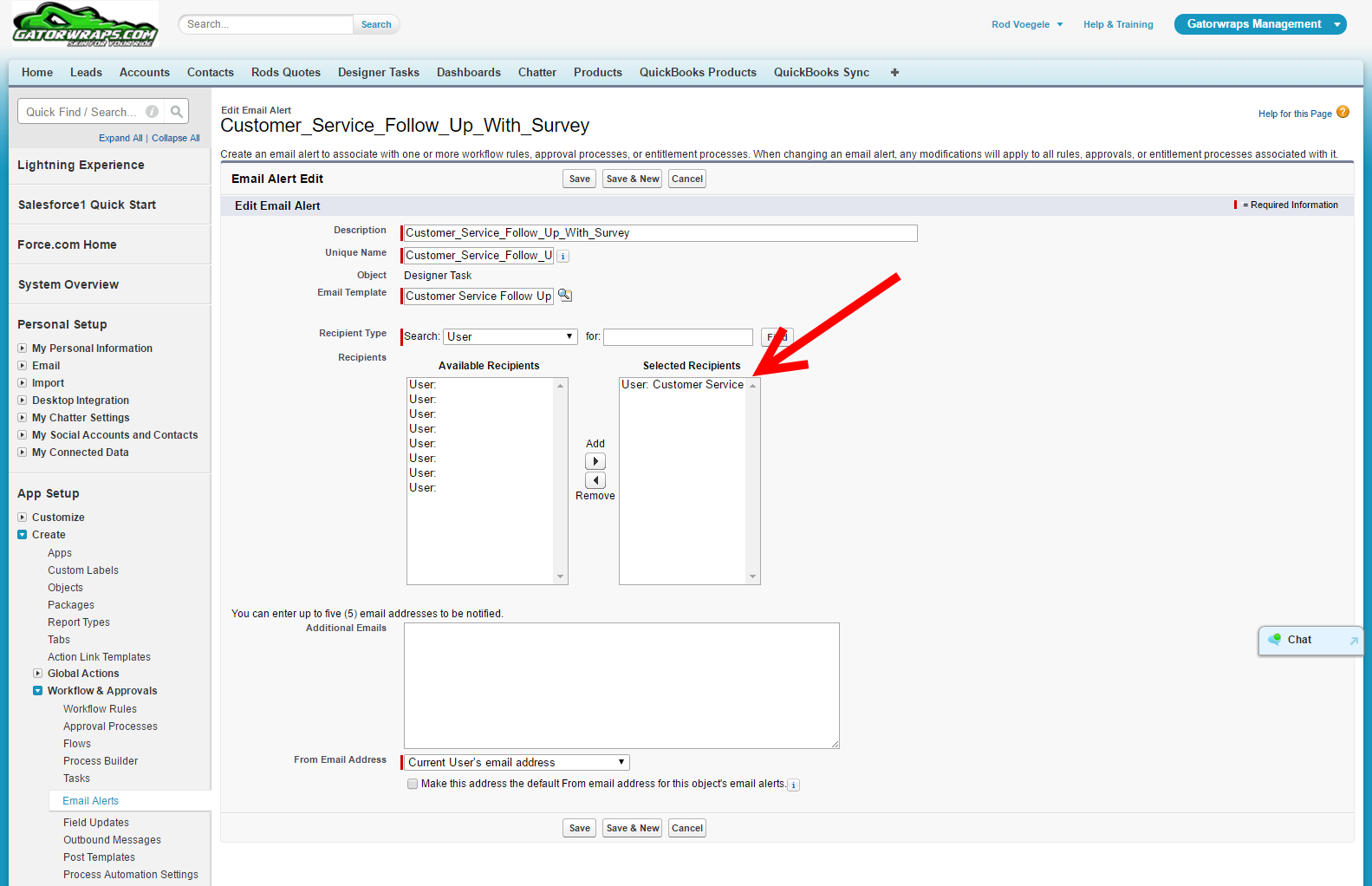This screenshot has width=1372, height=886.
Task: Click Available Recipients list scroll down arrow
Action: point(561,577)
